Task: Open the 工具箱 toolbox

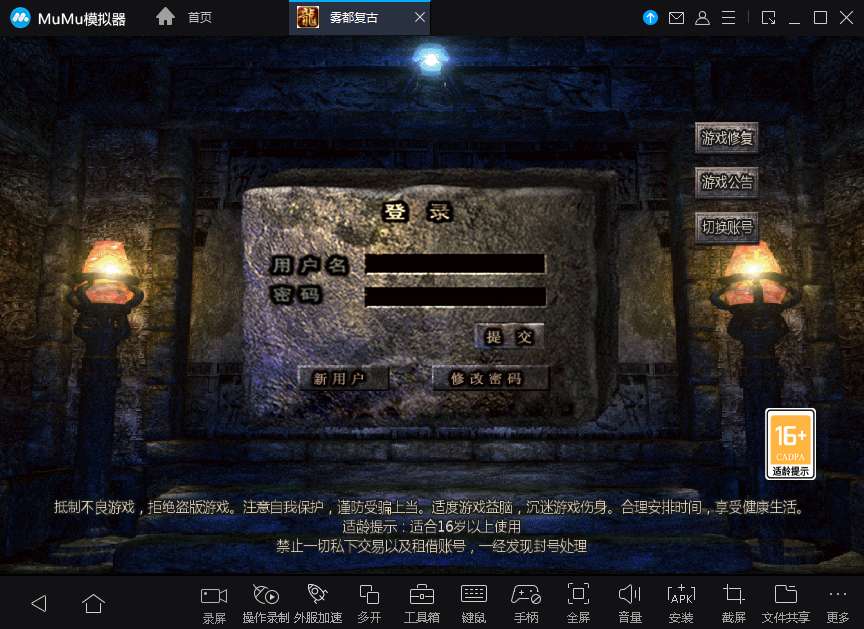Action: 421,601
